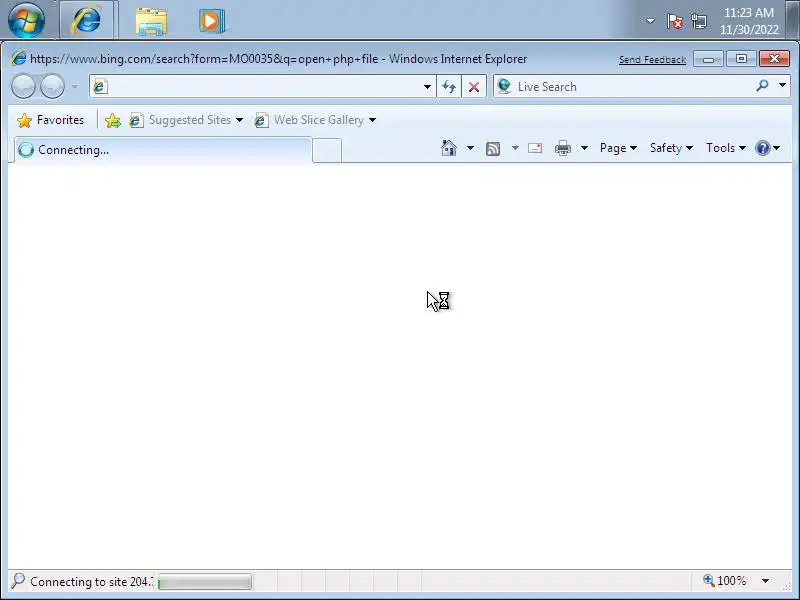Viewport: 800px width, 600px height.
Task: Click the RSS Feeds icon
Action: coord(493,148)
